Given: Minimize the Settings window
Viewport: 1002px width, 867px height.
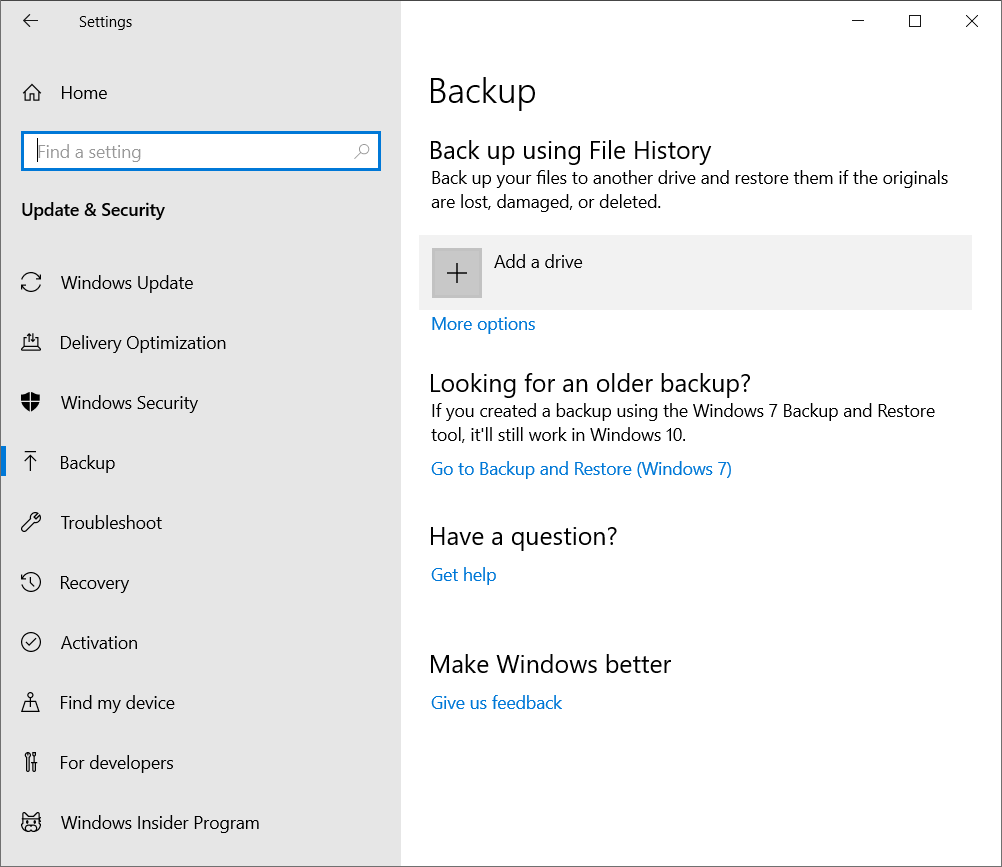Looking at the screenshot, I should (858, 21).
